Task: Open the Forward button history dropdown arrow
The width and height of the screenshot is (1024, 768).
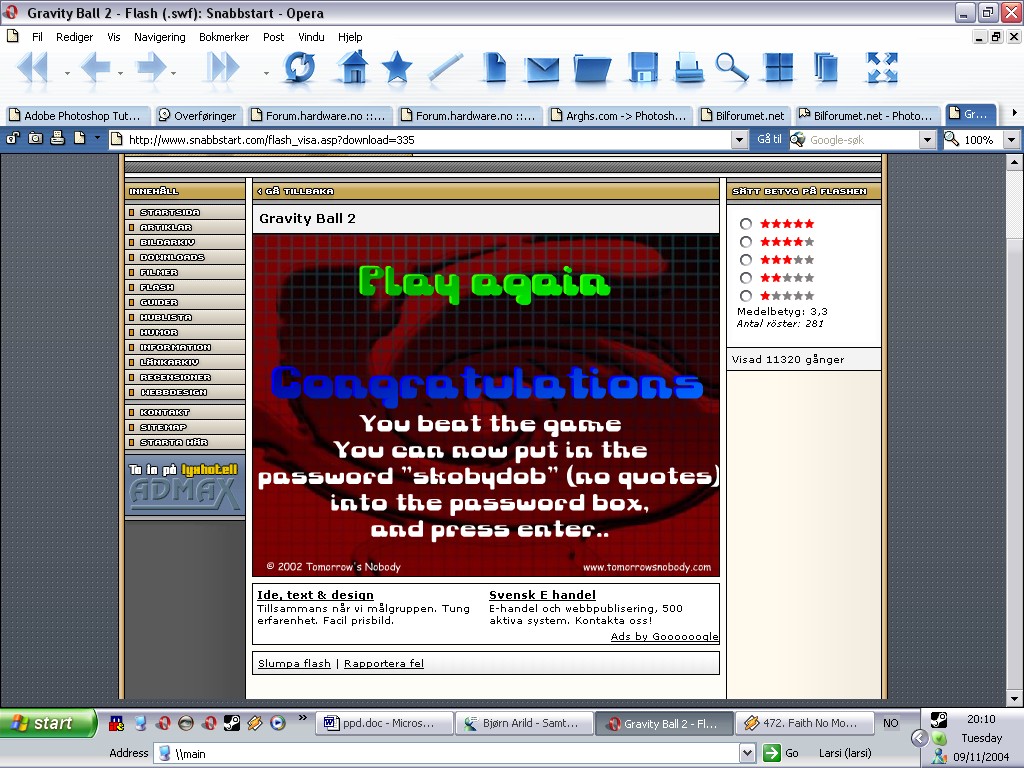Action: pyautogui.click(x=173, y=73)
